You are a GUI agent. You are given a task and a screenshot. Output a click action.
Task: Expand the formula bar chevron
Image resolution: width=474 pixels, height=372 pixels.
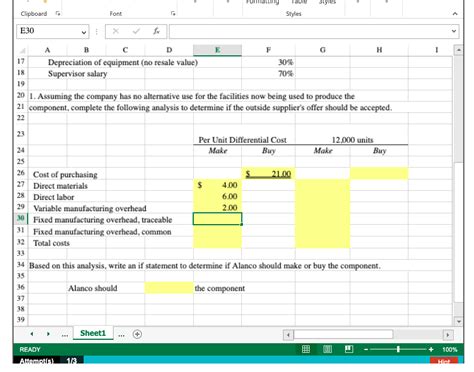click(454, 31)
